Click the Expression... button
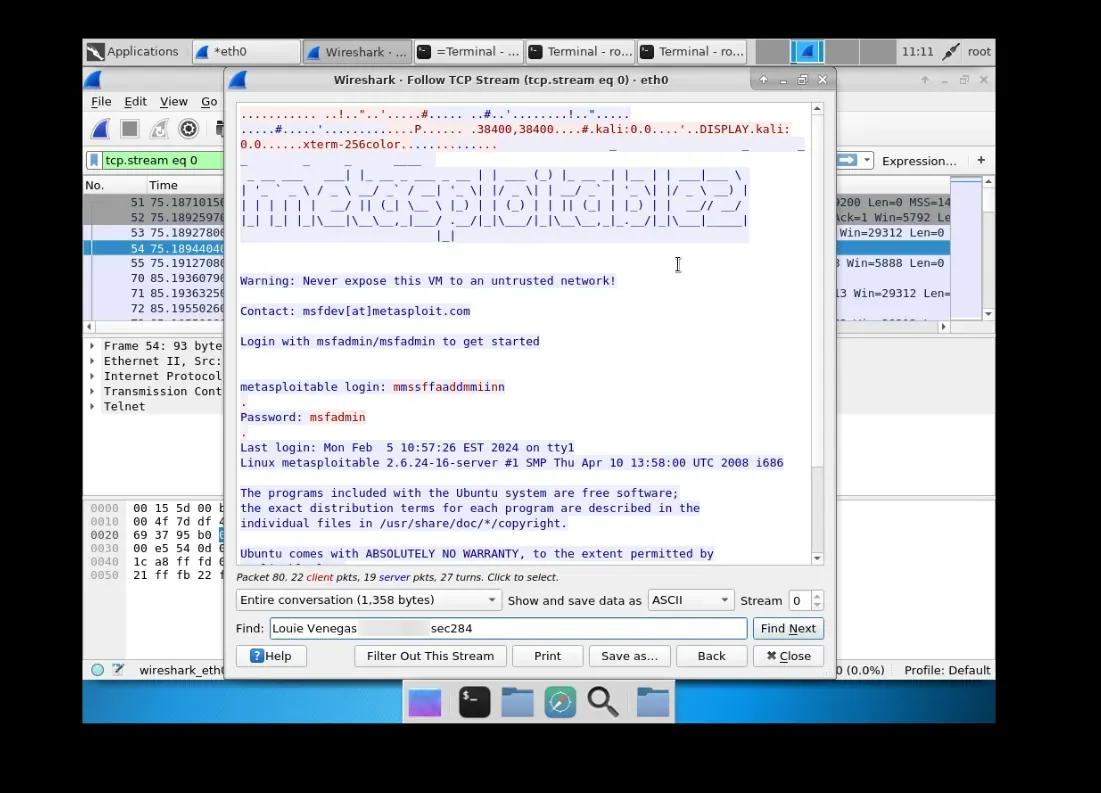 pyautogui.click(x=919, y=161)
